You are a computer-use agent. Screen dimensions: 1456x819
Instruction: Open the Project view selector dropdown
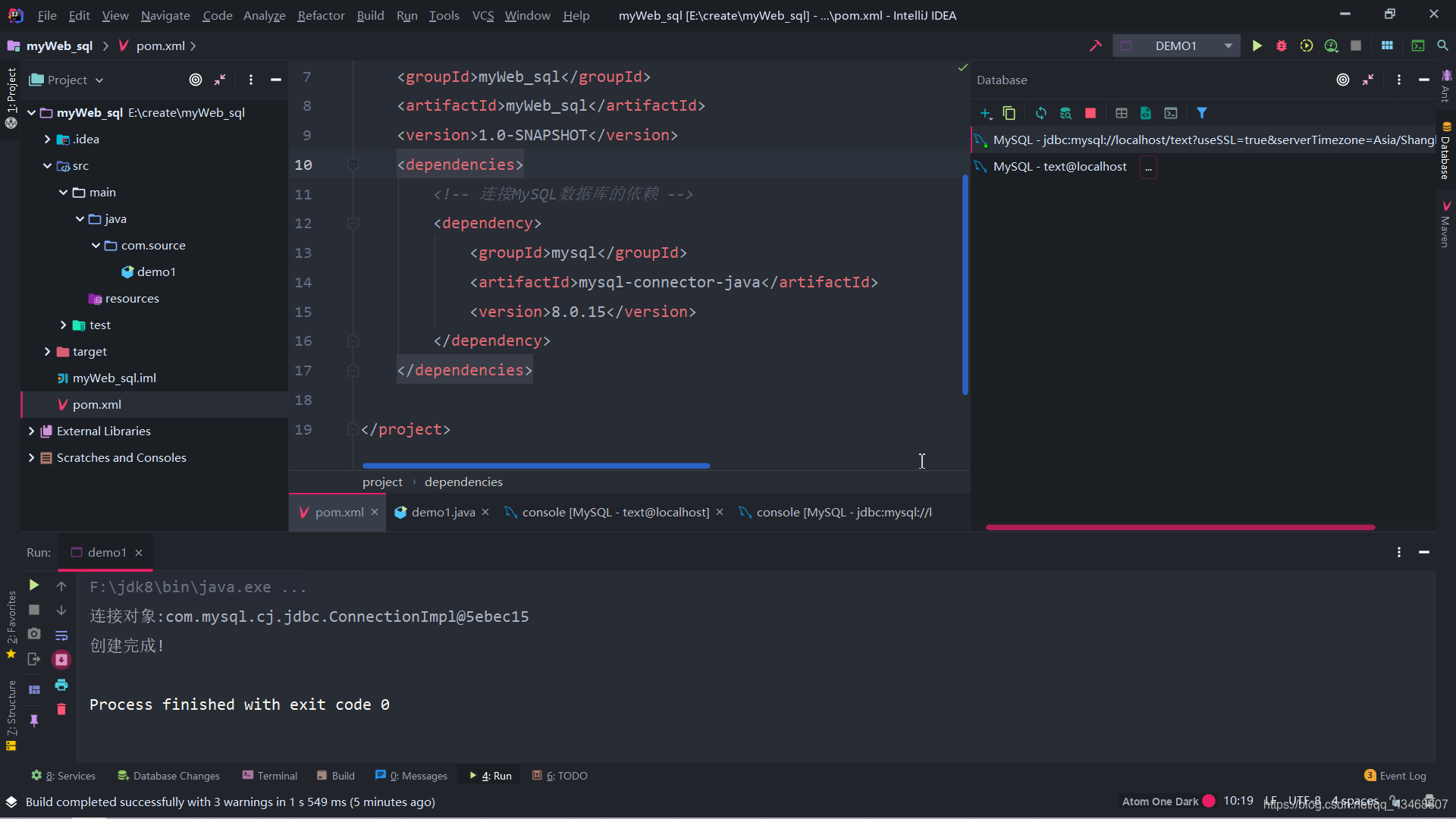(x=67, y=80)
